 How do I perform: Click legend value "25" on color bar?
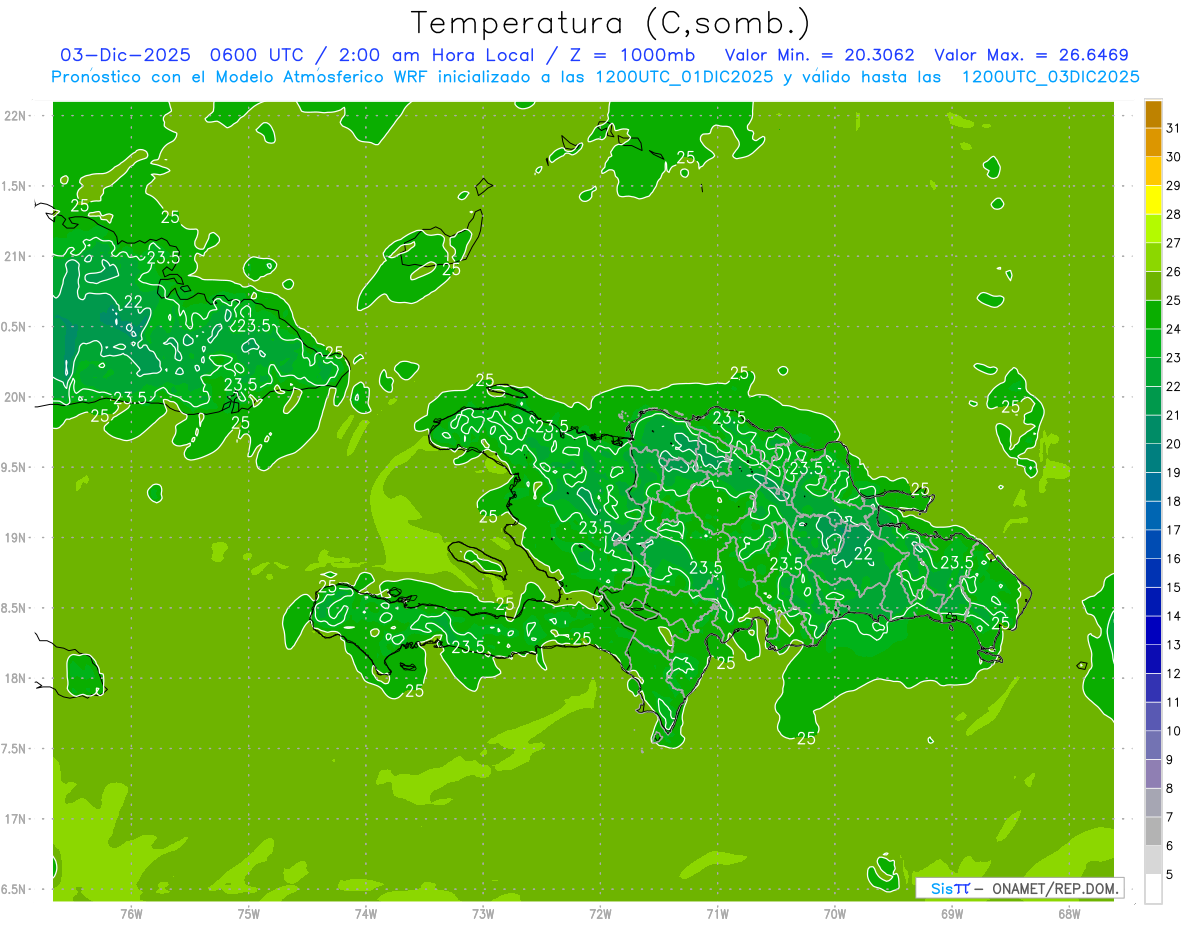pyautogui.click(x=1173, y=300)
